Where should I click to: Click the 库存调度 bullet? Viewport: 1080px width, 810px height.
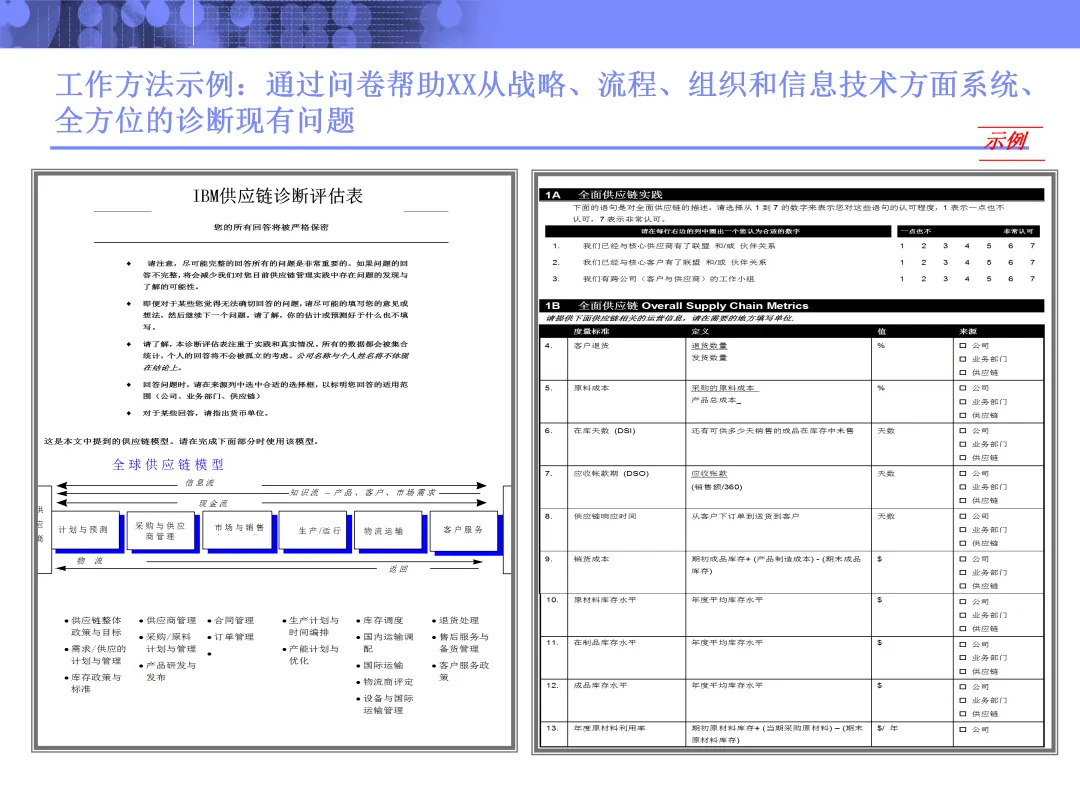coord(383,621)
